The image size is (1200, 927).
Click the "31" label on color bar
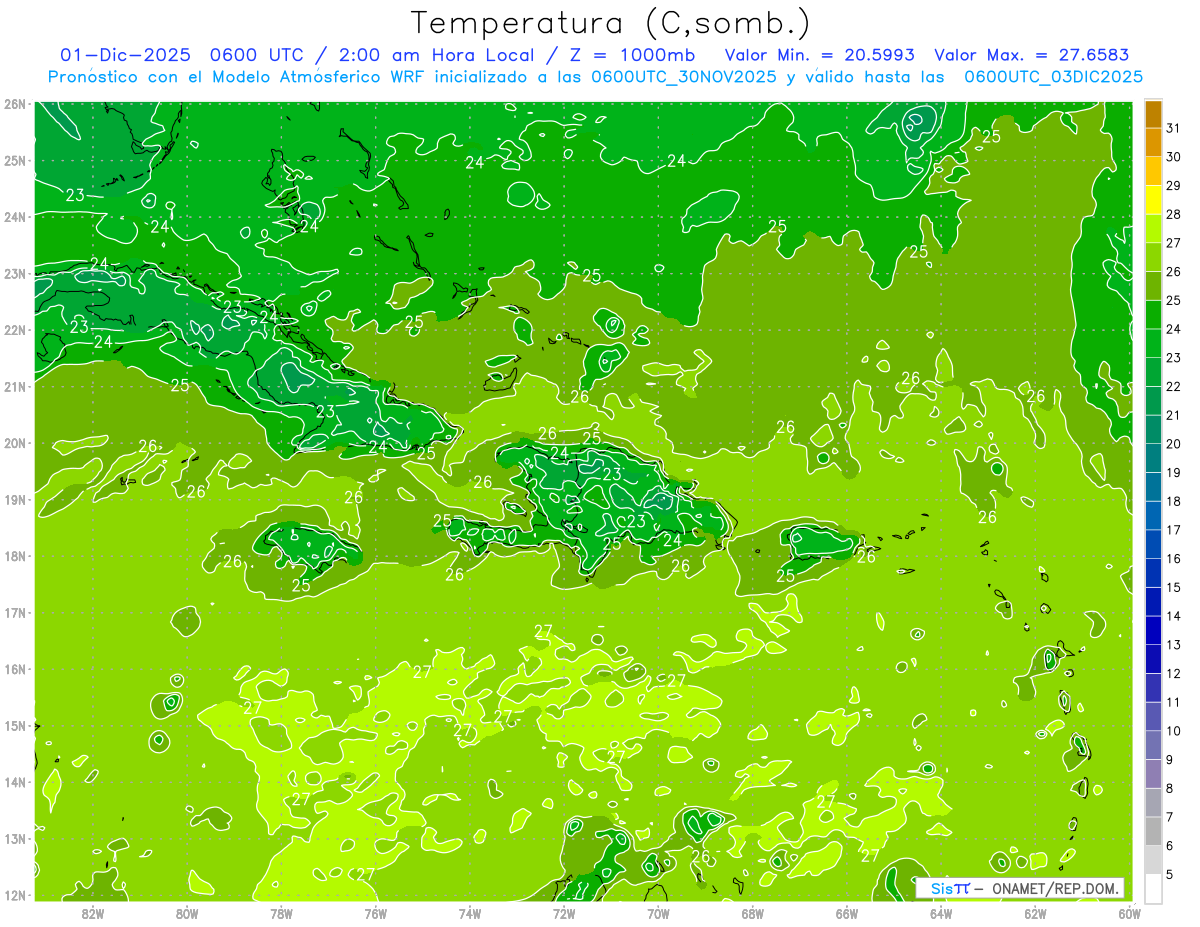click(1174, 128)
